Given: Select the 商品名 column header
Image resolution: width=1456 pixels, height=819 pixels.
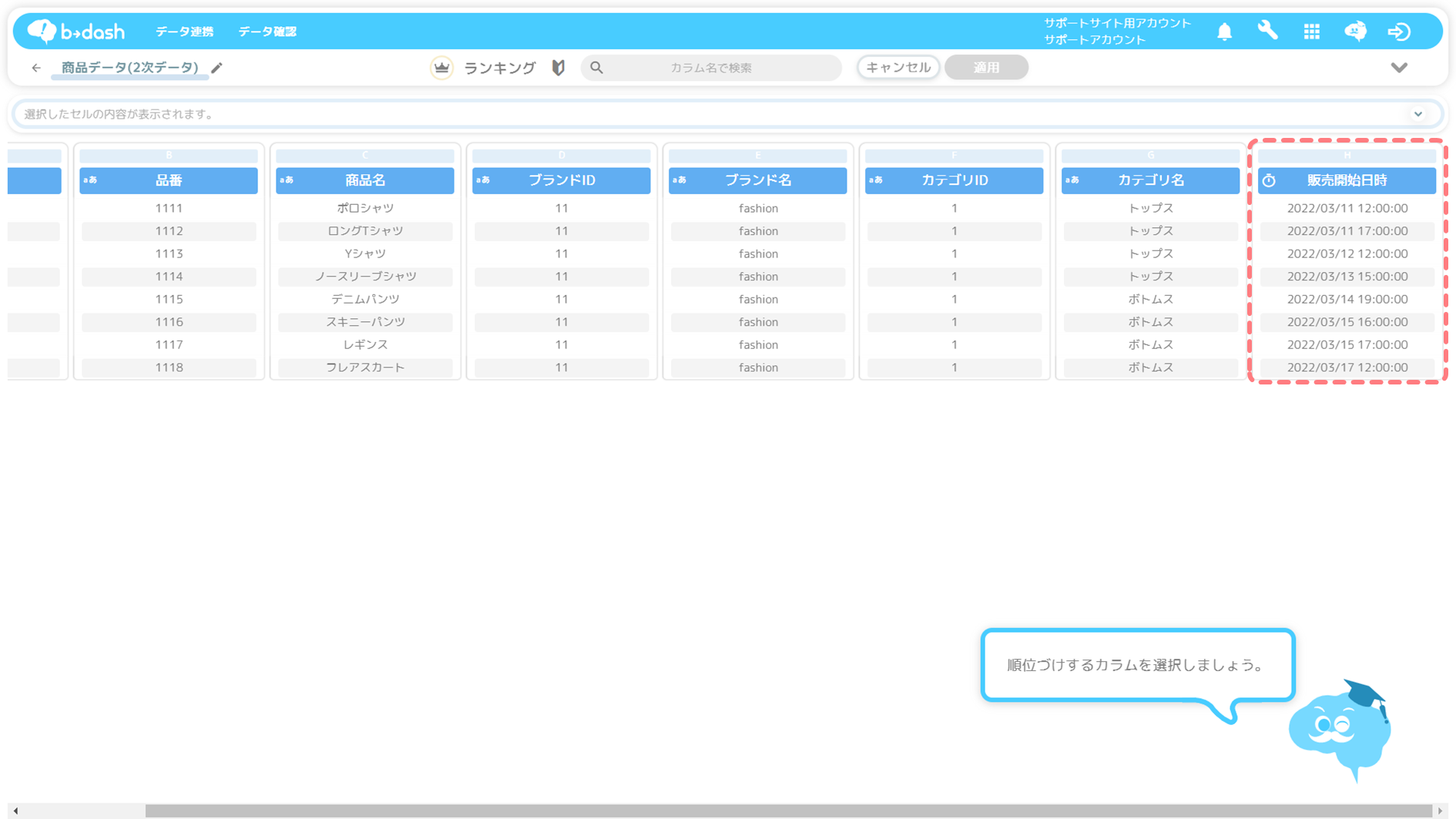Looking at the screenshot, I should 365,180.
